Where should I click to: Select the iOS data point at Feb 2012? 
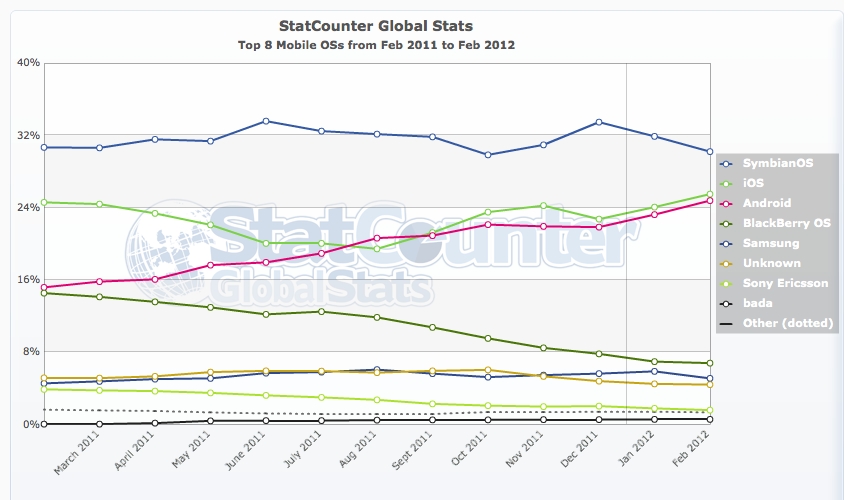(x=709, y=194)
